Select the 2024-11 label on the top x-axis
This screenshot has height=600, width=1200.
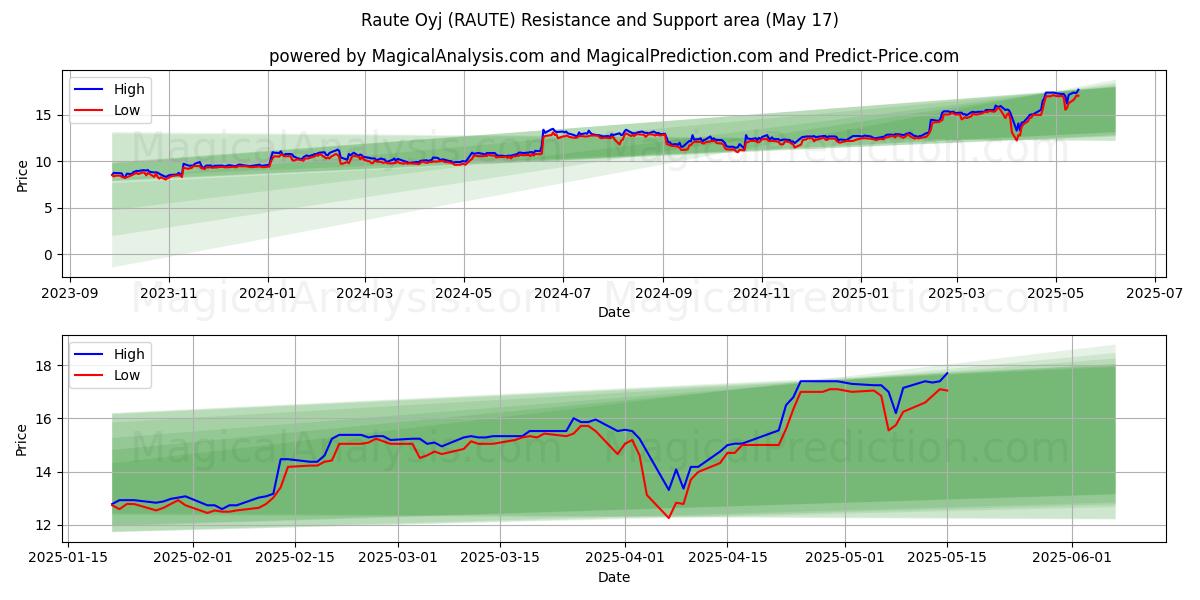click(761, 294)
